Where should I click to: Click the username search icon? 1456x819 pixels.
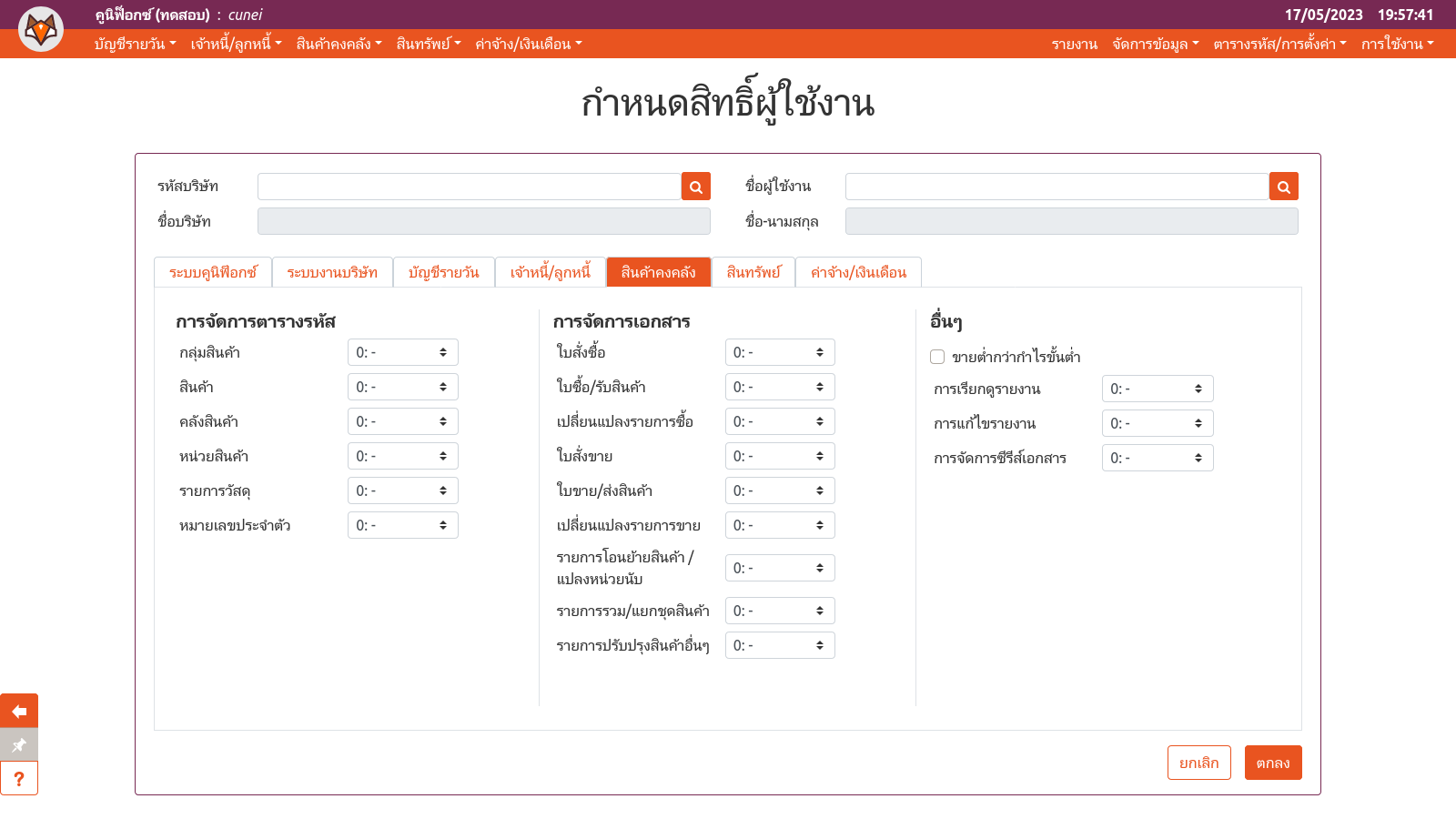coord(1284,187)
